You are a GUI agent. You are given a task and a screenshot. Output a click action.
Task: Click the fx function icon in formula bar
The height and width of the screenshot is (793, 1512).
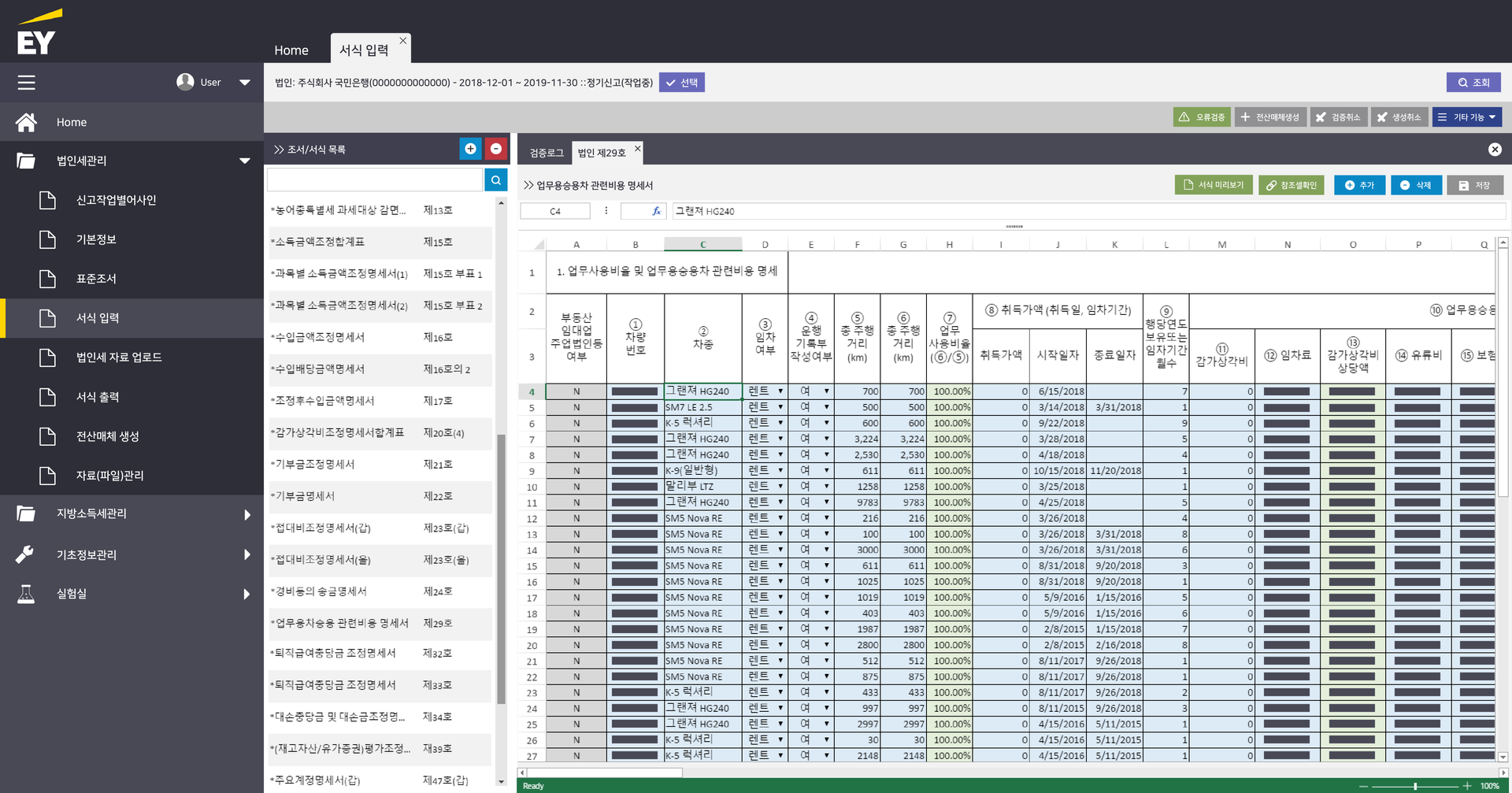point(656,211)
